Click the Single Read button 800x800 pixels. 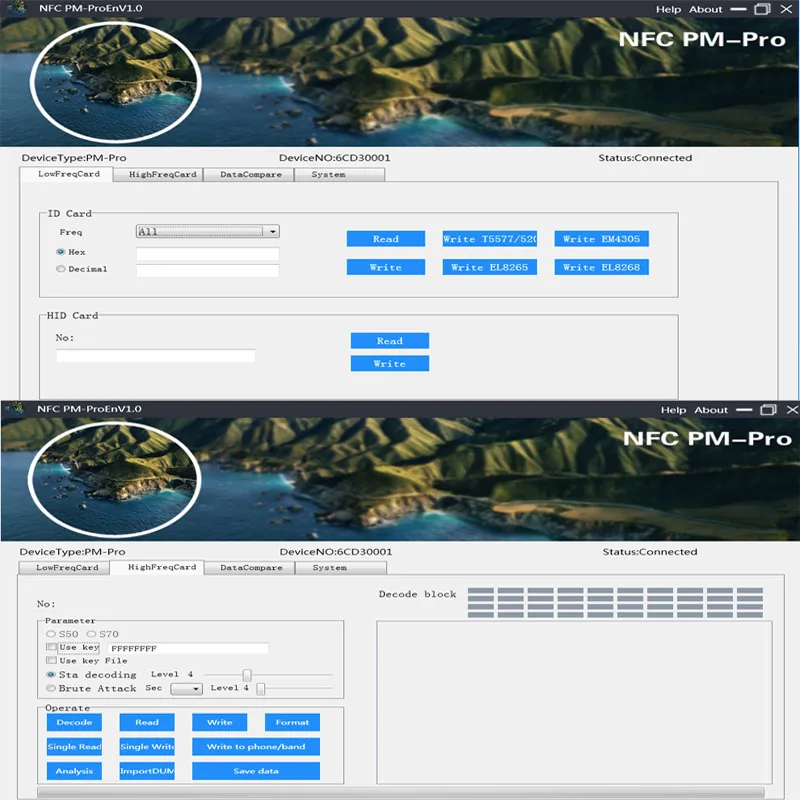[x=74, y=746]
